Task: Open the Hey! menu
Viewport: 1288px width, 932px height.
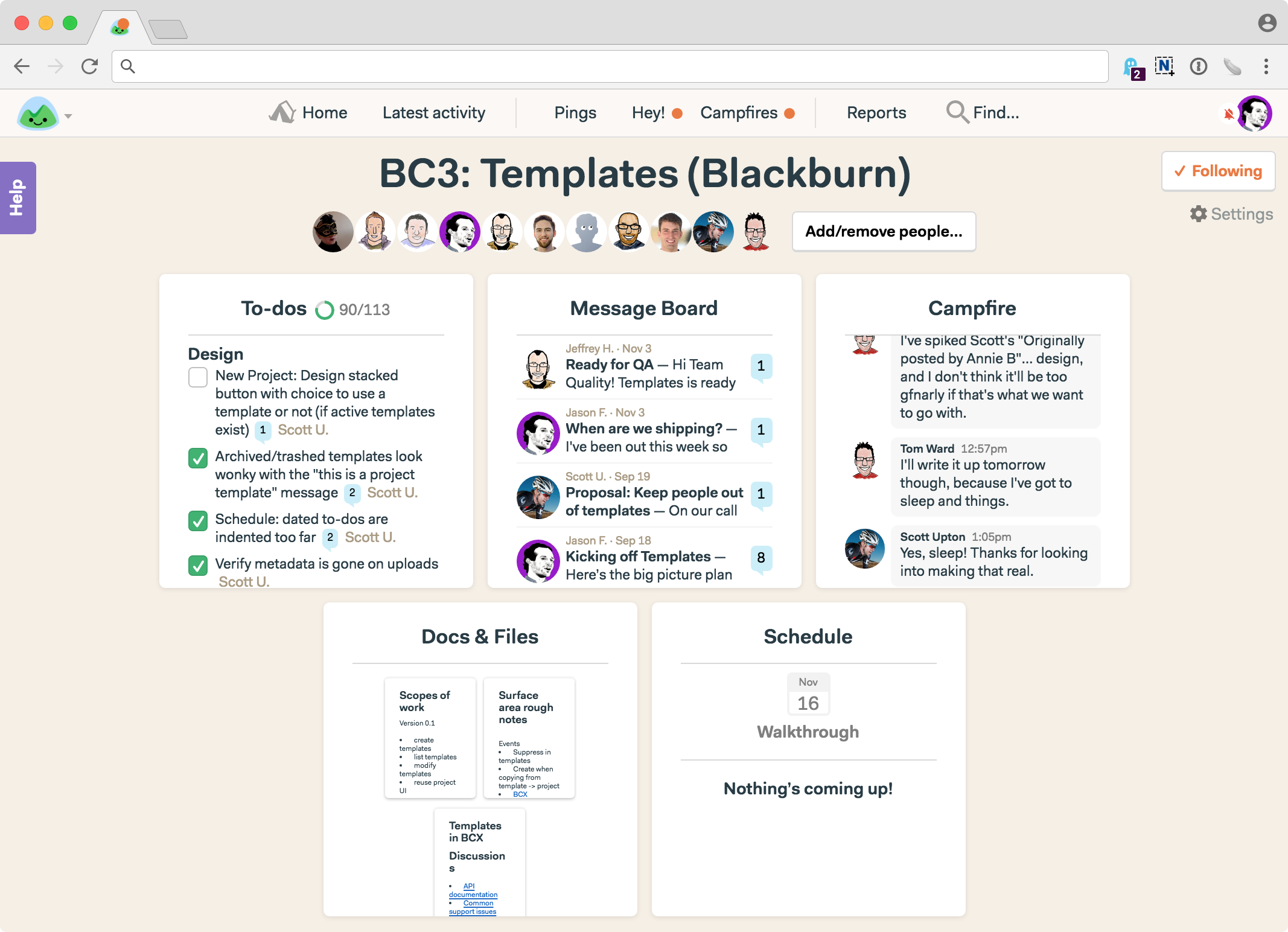Action: click(657, 112)
